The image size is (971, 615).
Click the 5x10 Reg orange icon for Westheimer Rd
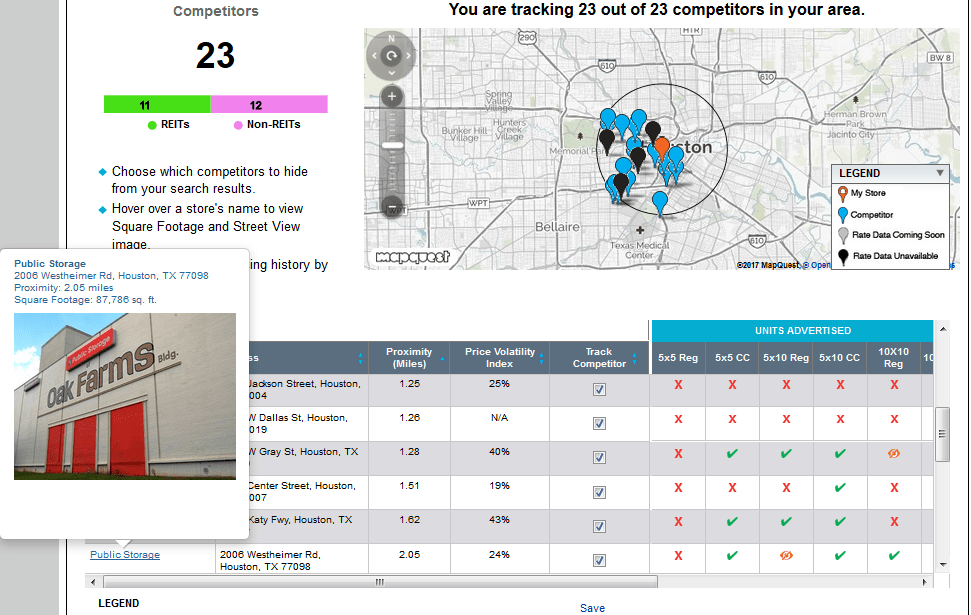(786, 556)
